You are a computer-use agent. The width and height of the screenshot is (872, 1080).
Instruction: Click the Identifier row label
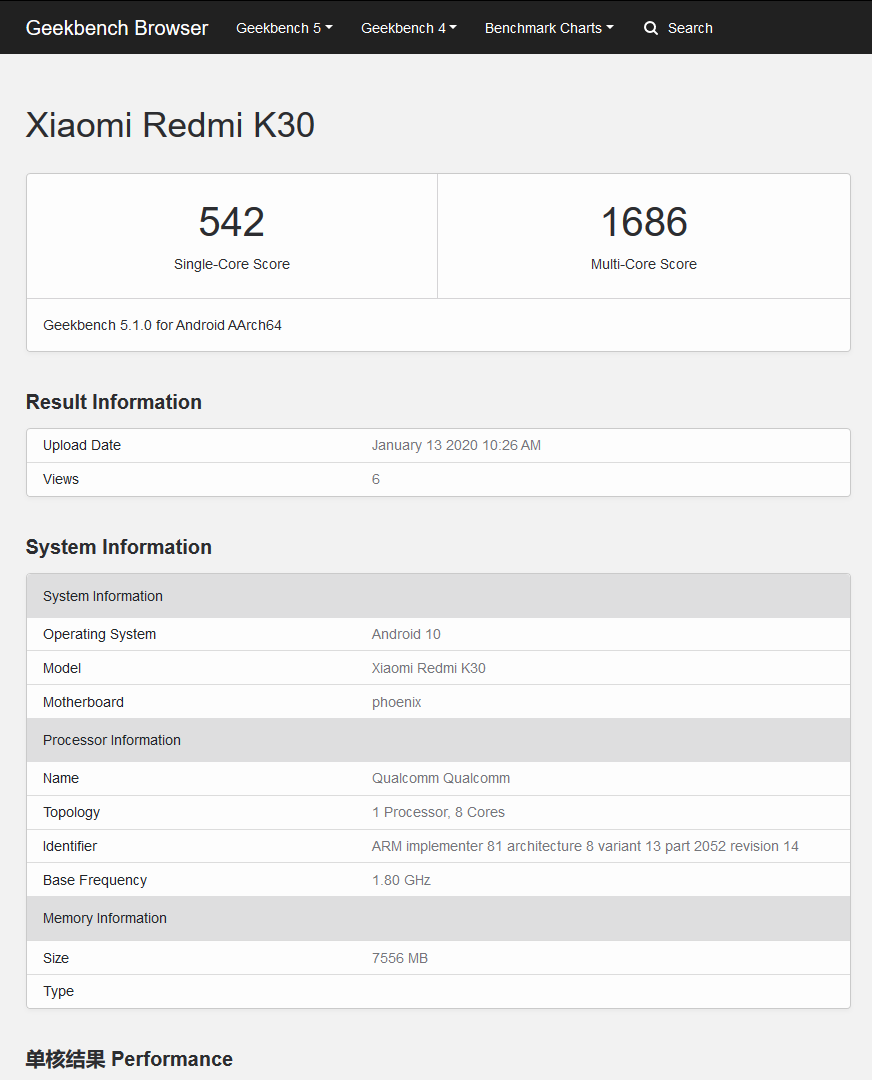(70, 847)
